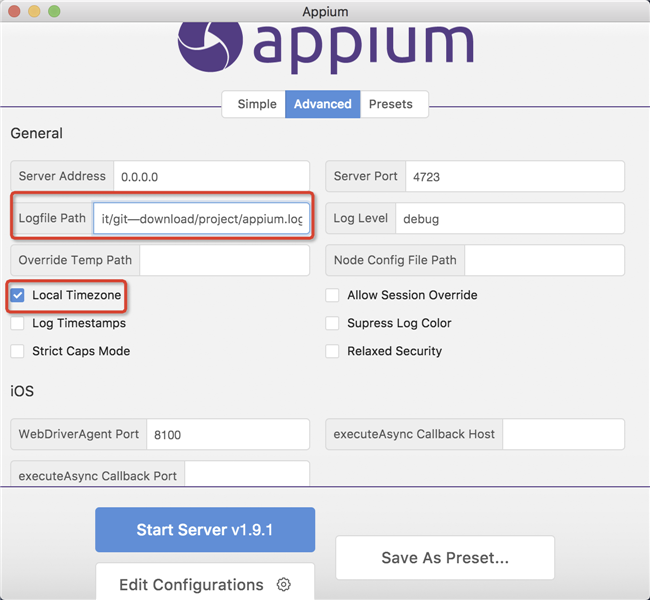Enable Strict Caps Mode checkbox

pos(17,351)
